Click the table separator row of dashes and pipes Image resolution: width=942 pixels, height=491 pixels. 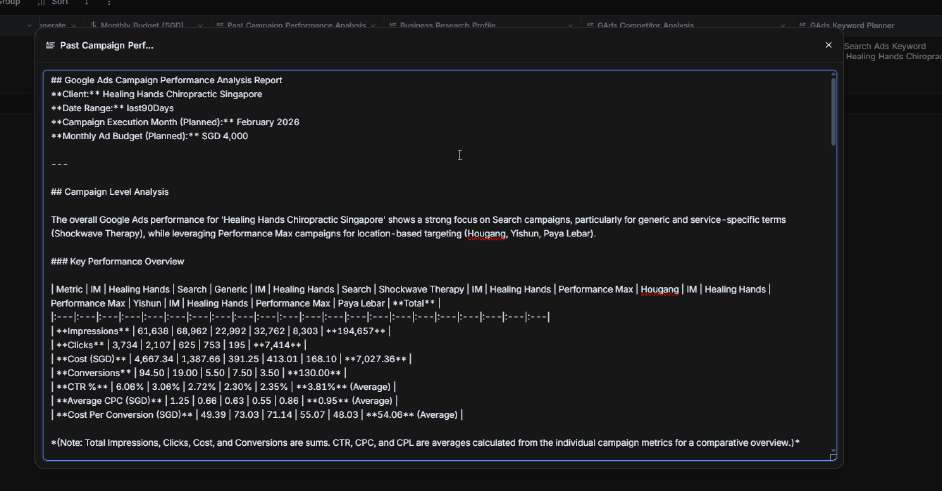click(x=300, y=317)
